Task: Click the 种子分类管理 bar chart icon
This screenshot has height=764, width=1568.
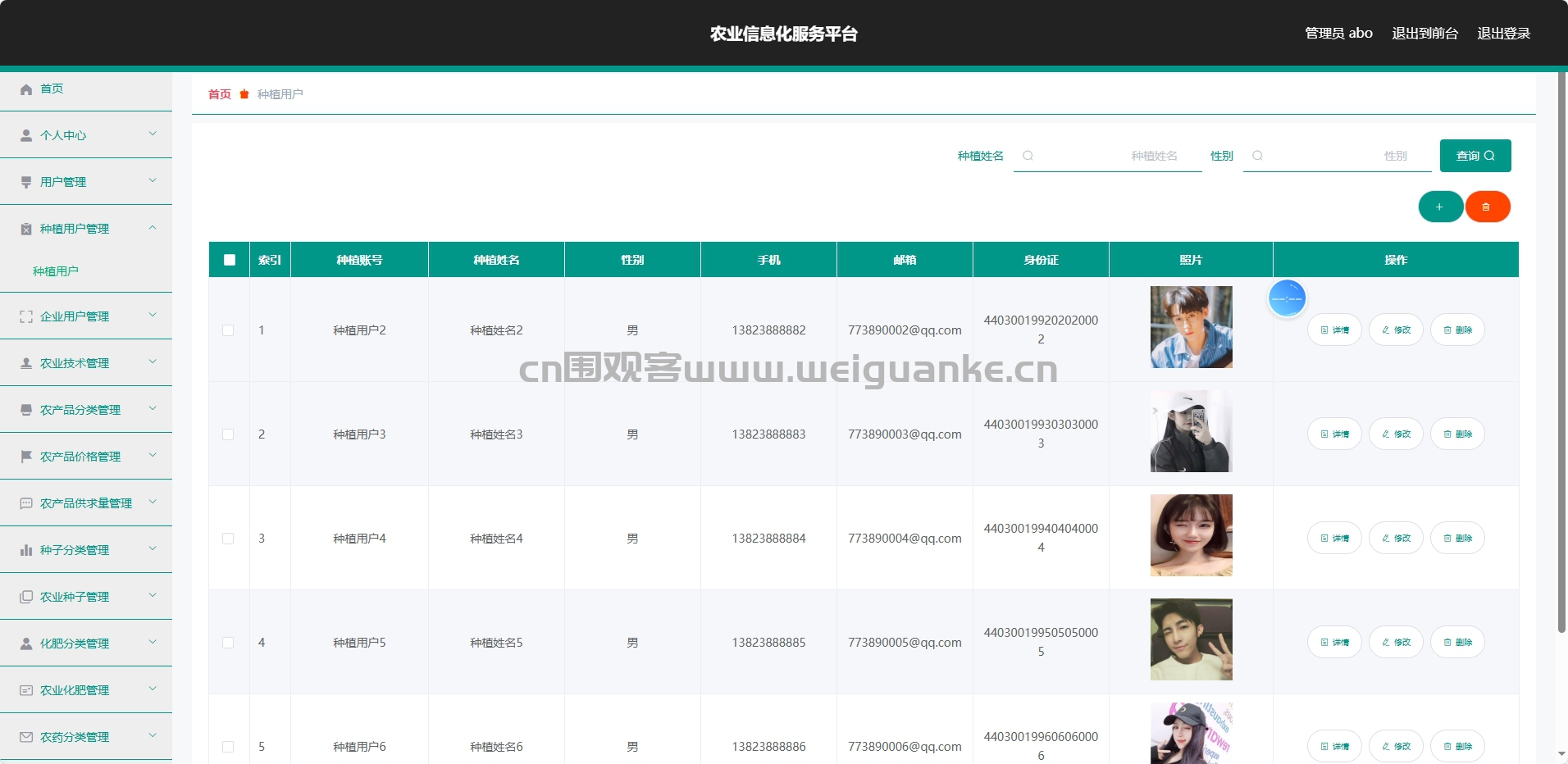Action: pyautogui.click(x=26, y=550)
